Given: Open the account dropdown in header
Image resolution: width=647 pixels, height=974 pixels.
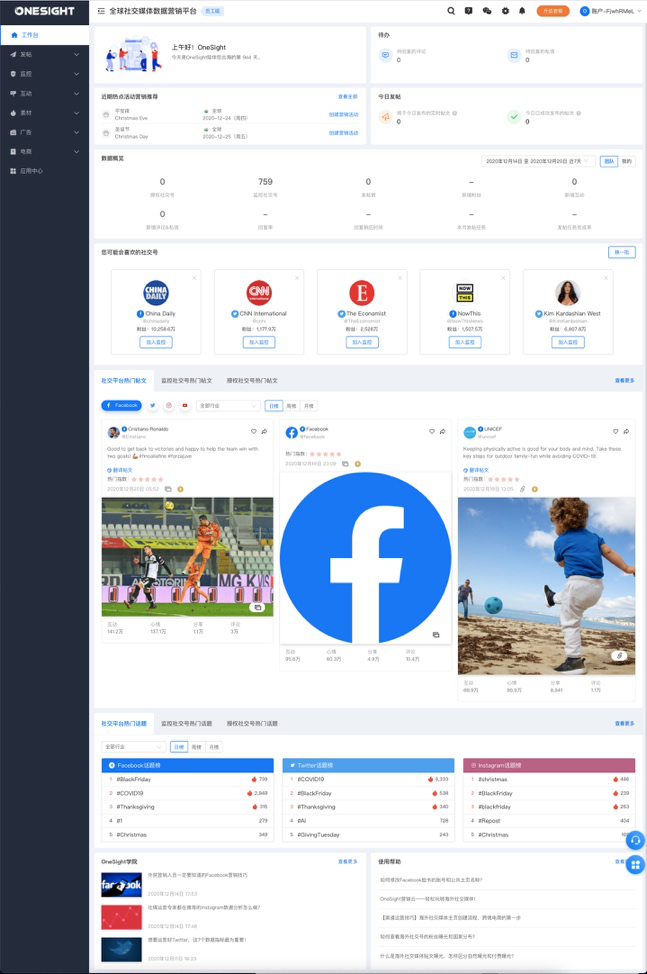Looking at the screenshot, I should [610, 11].
